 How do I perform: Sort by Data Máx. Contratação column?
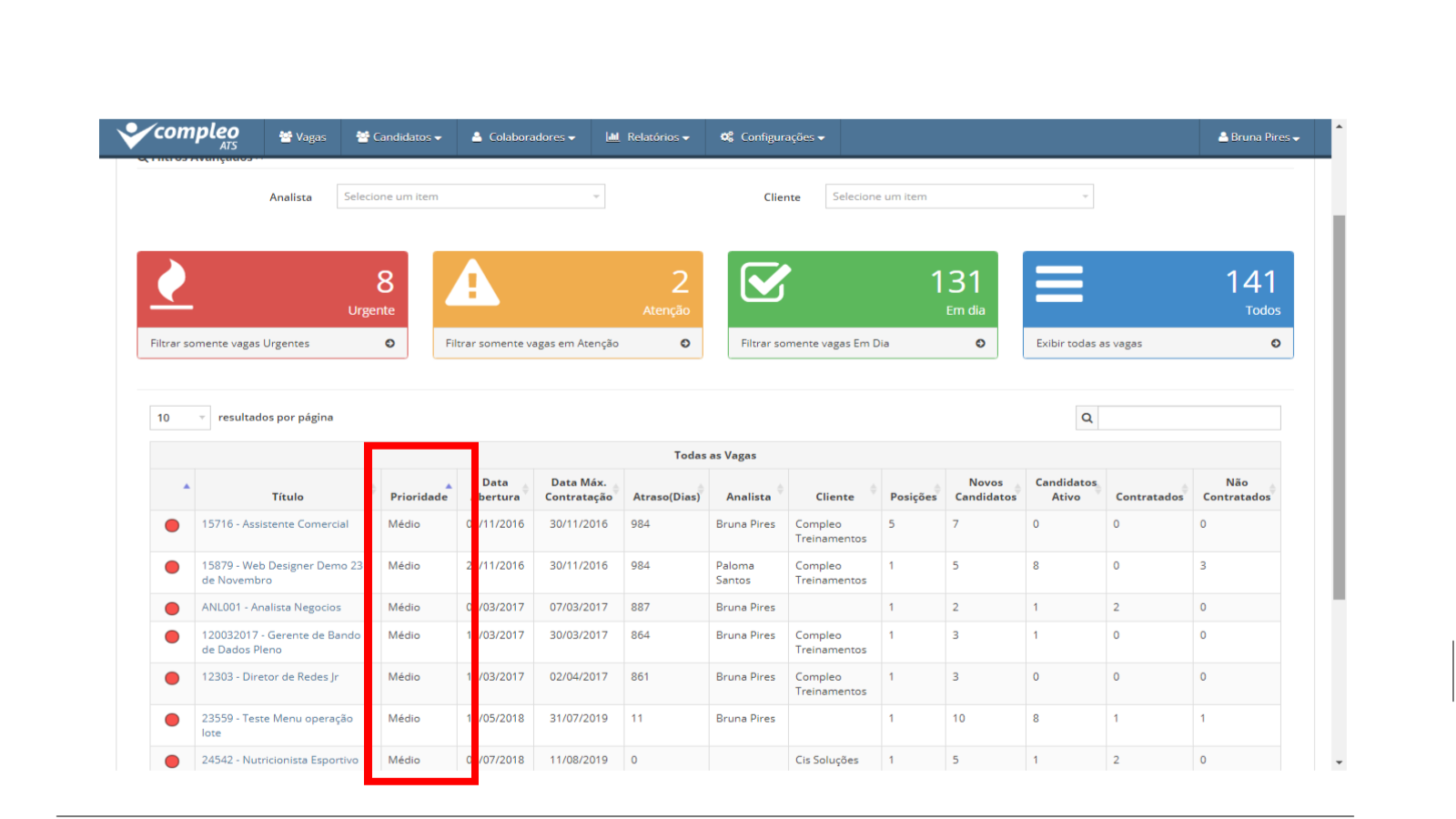point(579,490)
